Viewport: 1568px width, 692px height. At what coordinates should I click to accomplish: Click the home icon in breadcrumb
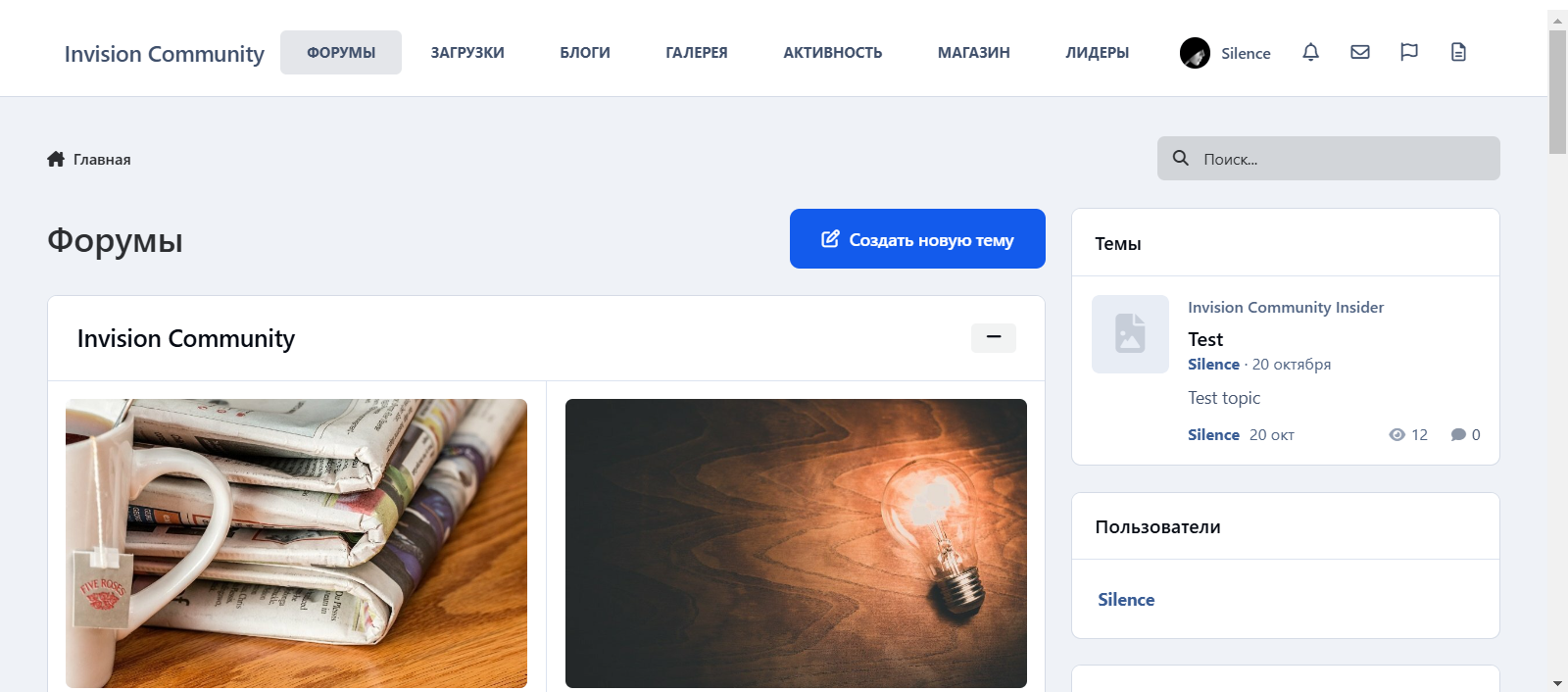[56, 159]
